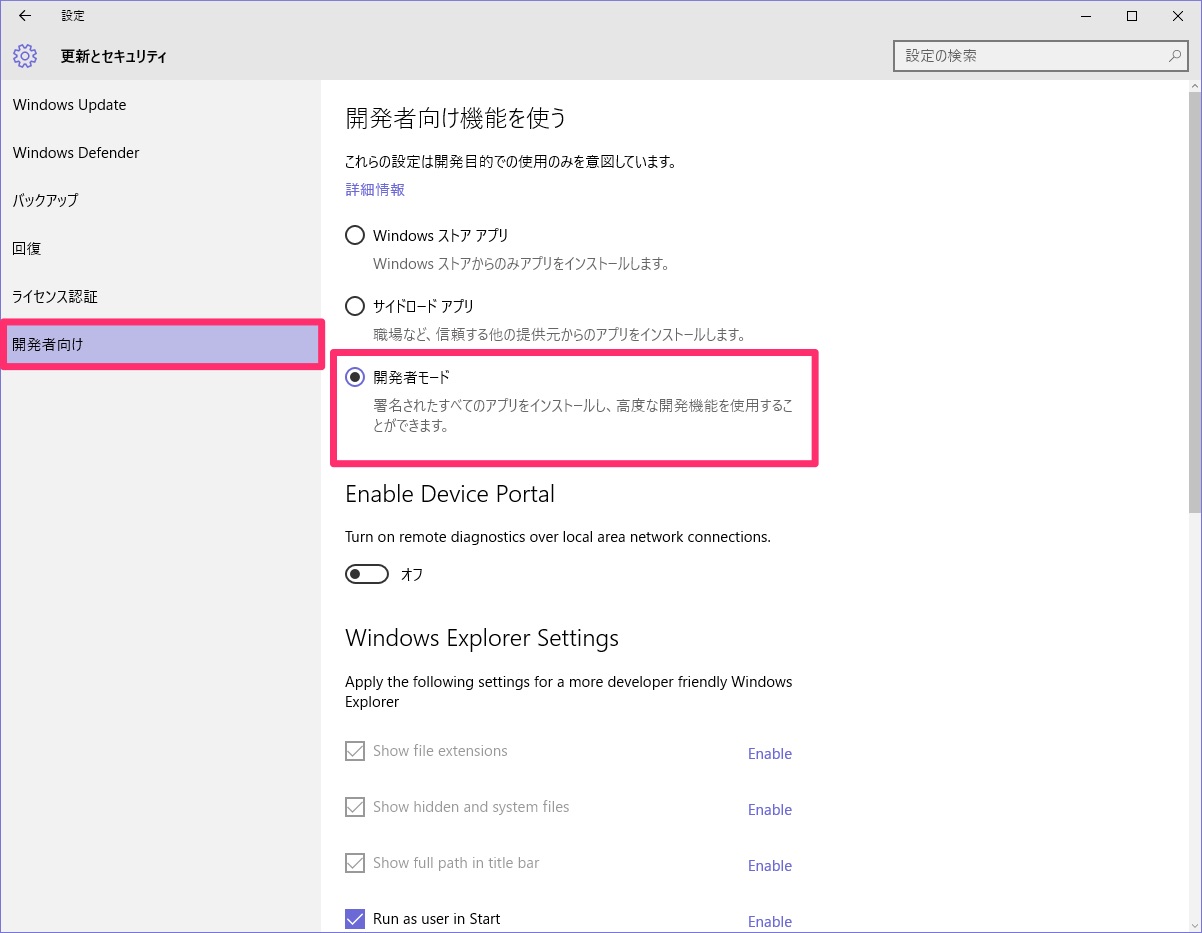Open Windows Update in the sidebar
Viewport: 1202px width, 933px height.
coord(160,105)
